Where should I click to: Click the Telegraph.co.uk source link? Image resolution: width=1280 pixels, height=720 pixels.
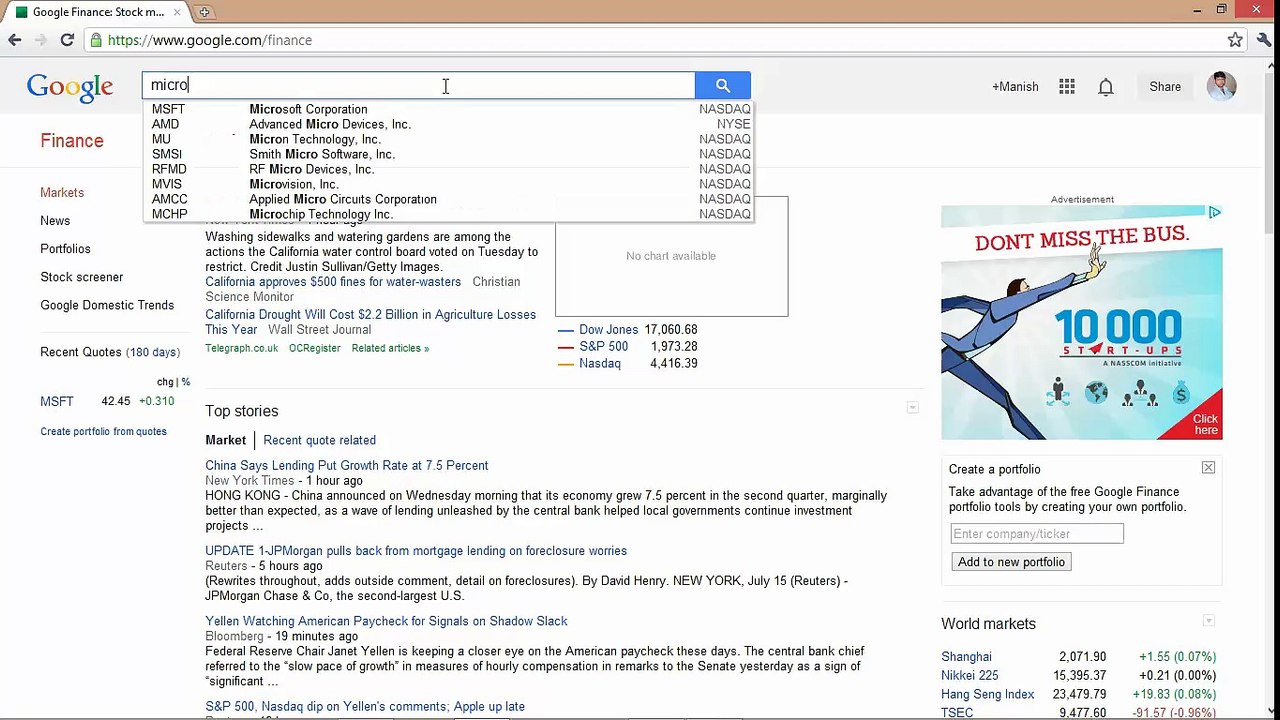pyautogui.click(x=241, y=348)
